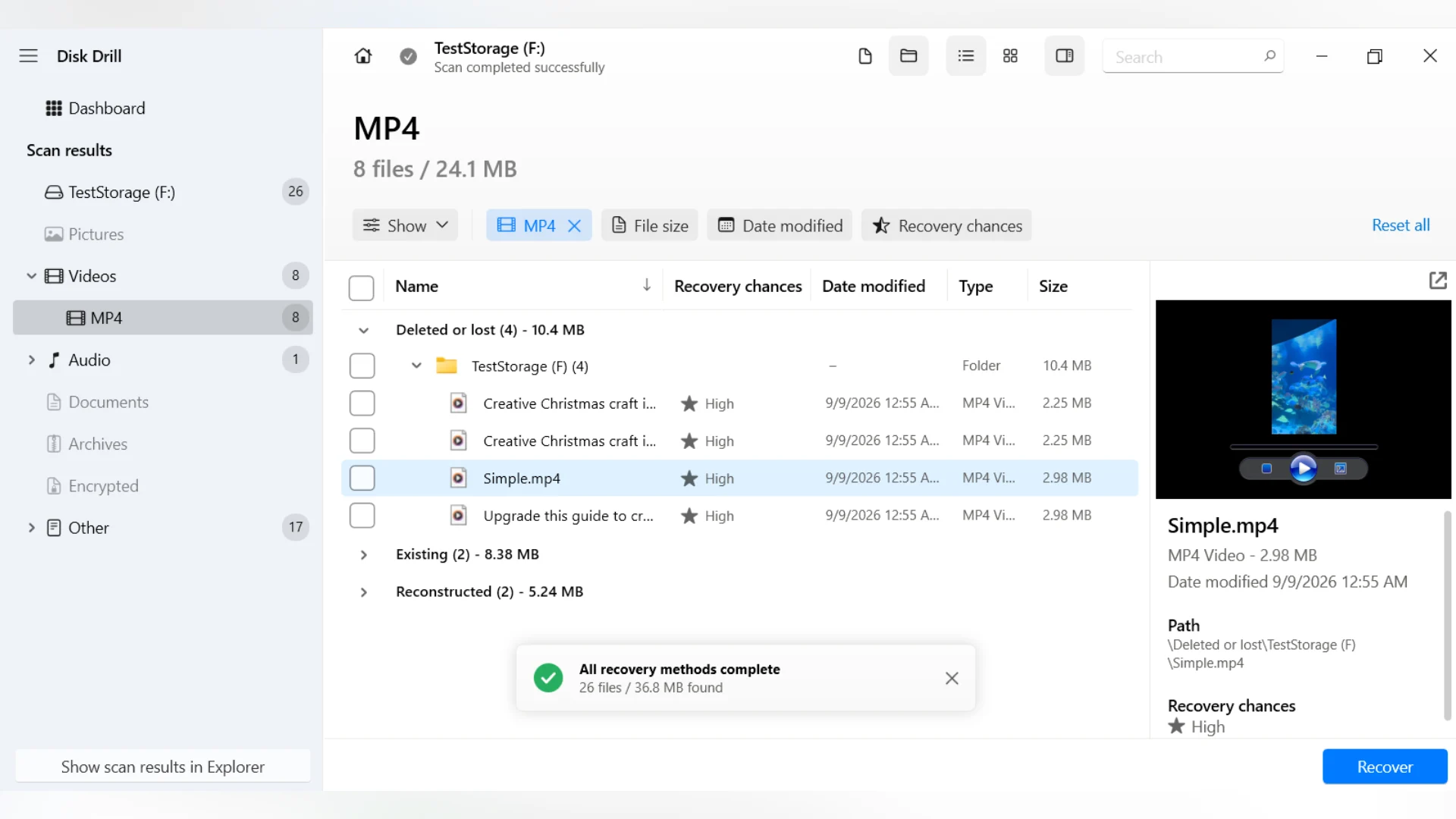
Task: Select Documents category in sidebar
Action: point(162,402)
